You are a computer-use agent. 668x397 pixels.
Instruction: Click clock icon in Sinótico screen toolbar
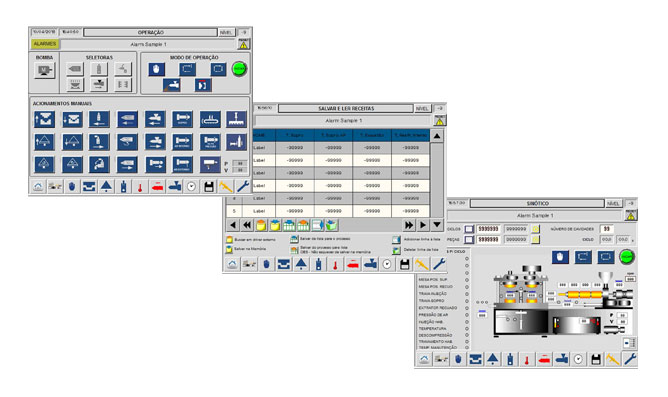tap(578, 360)
